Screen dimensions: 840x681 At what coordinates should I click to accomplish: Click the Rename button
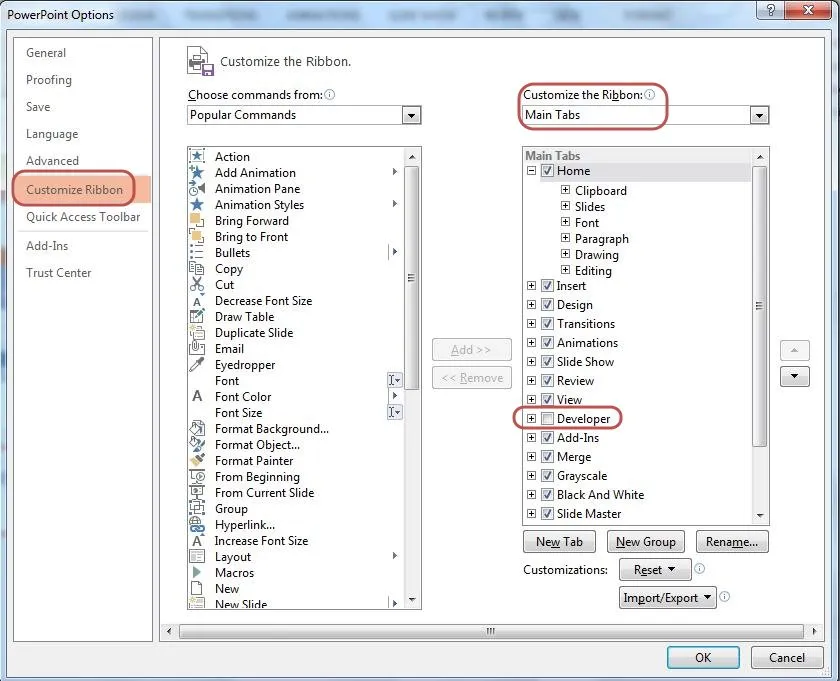coord(732,542)
